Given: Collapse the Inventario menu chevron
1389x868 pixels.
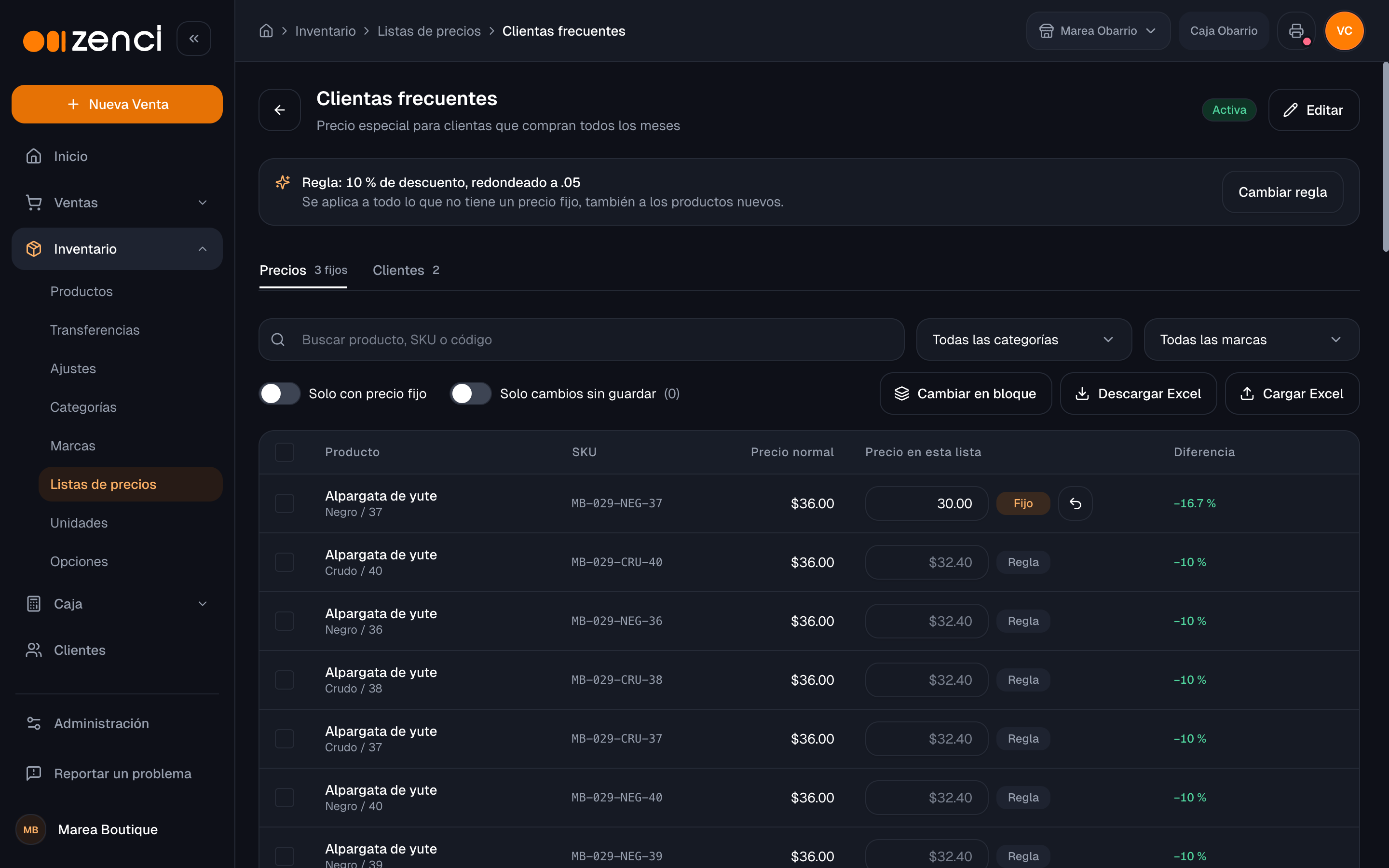Looking at the screenshot, I should click(x=202, y=249).
